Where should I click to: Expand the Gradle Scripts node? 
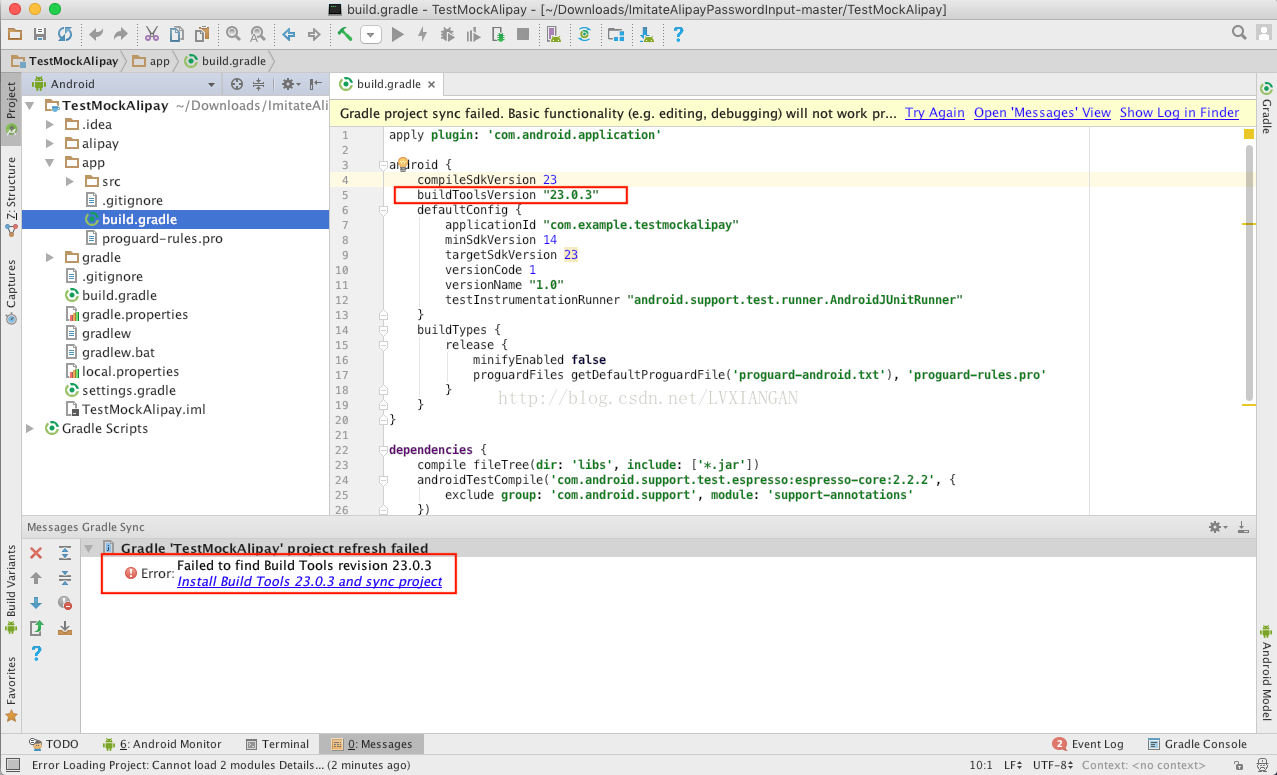point(31,429)
